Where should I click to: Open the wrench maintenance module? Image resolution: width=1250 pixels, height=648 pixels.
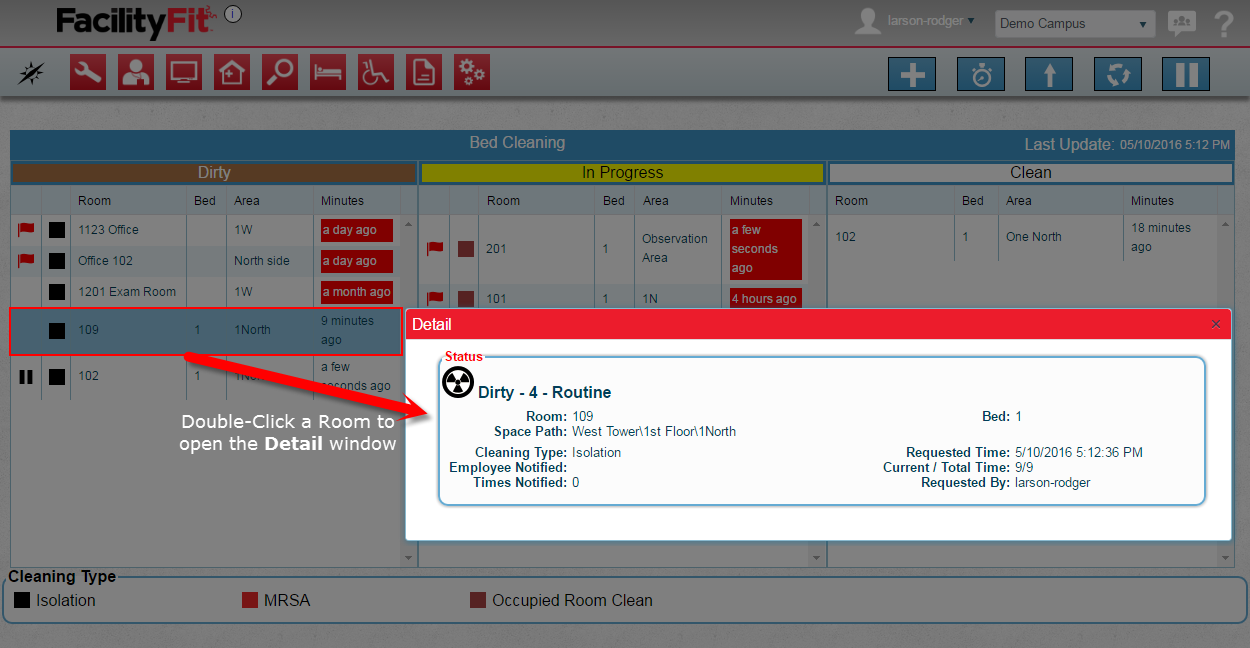[x=88, y=73]
